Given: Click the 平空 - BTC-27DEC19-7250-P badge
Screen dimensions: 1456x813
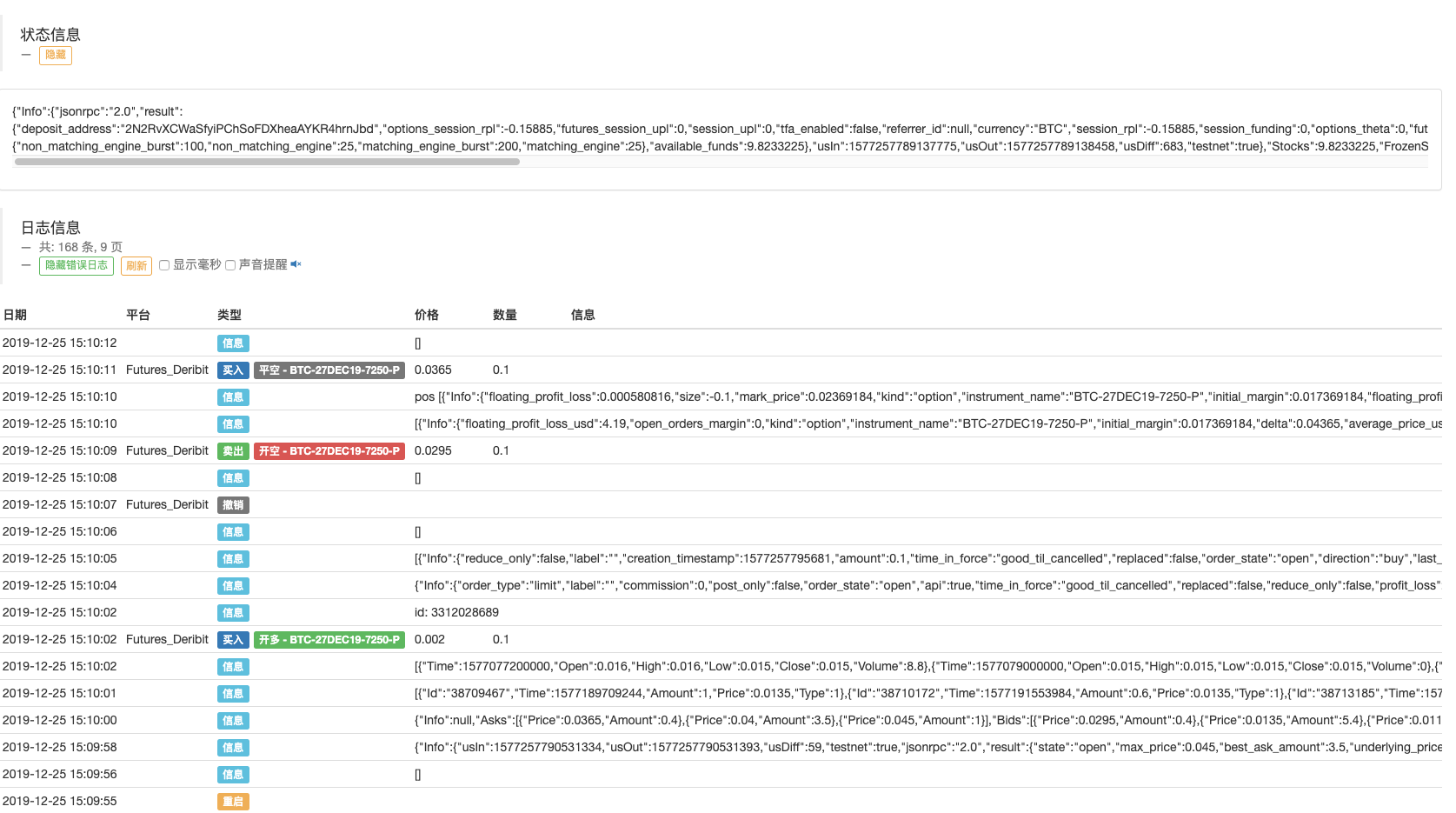Looking at the screenshot, I should click(x=329, y=370).
